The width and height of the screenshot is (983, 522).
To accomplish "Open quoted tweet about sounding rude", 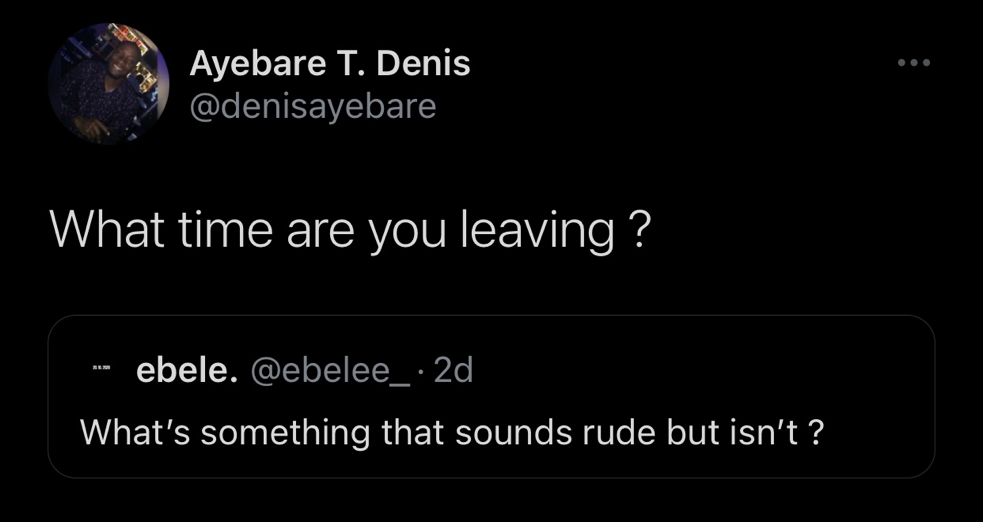I will coord(451,431).
